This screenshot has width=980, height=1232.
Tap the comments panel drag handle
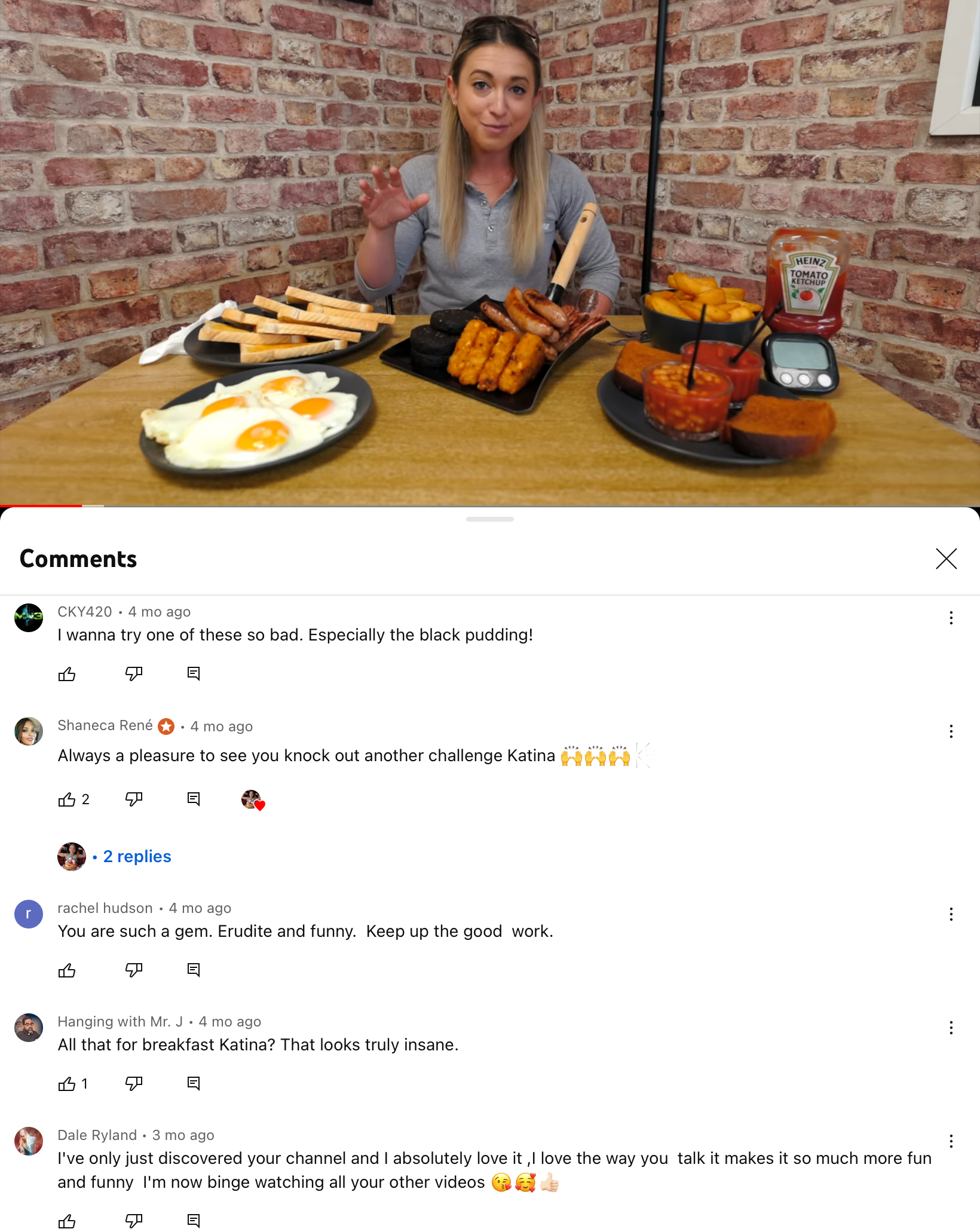[490, 519]
